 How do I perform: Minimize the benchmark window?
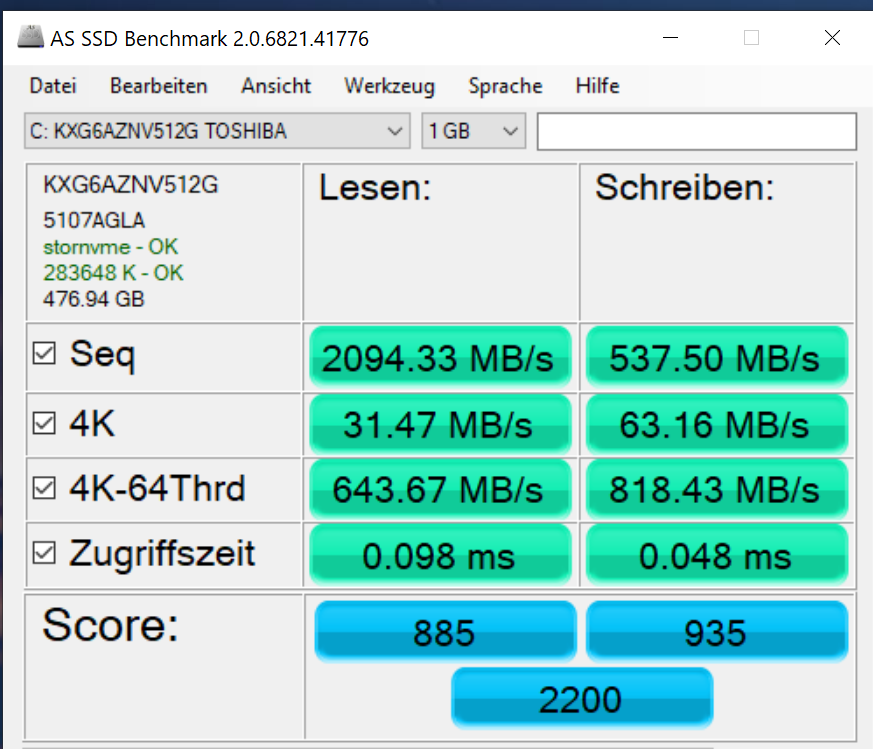[x=671, y=38]
